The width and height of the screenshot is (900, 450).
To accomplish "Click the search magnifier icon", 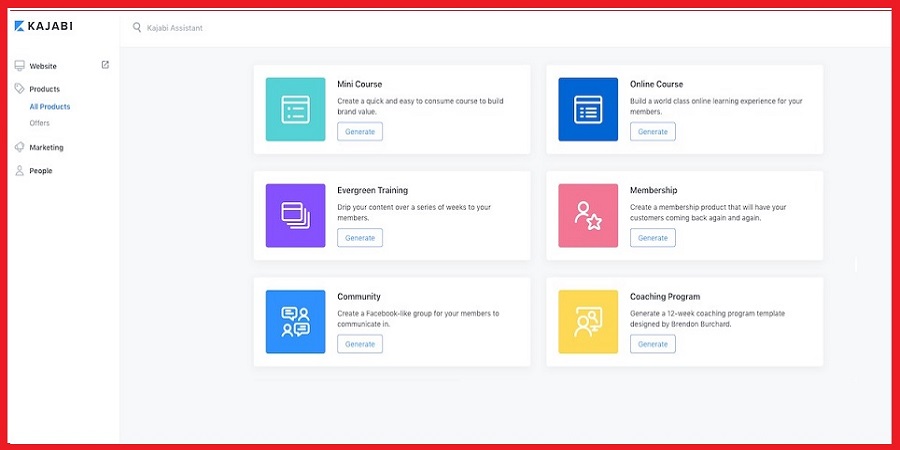I will pyautogui.click(x=137, y=27).
